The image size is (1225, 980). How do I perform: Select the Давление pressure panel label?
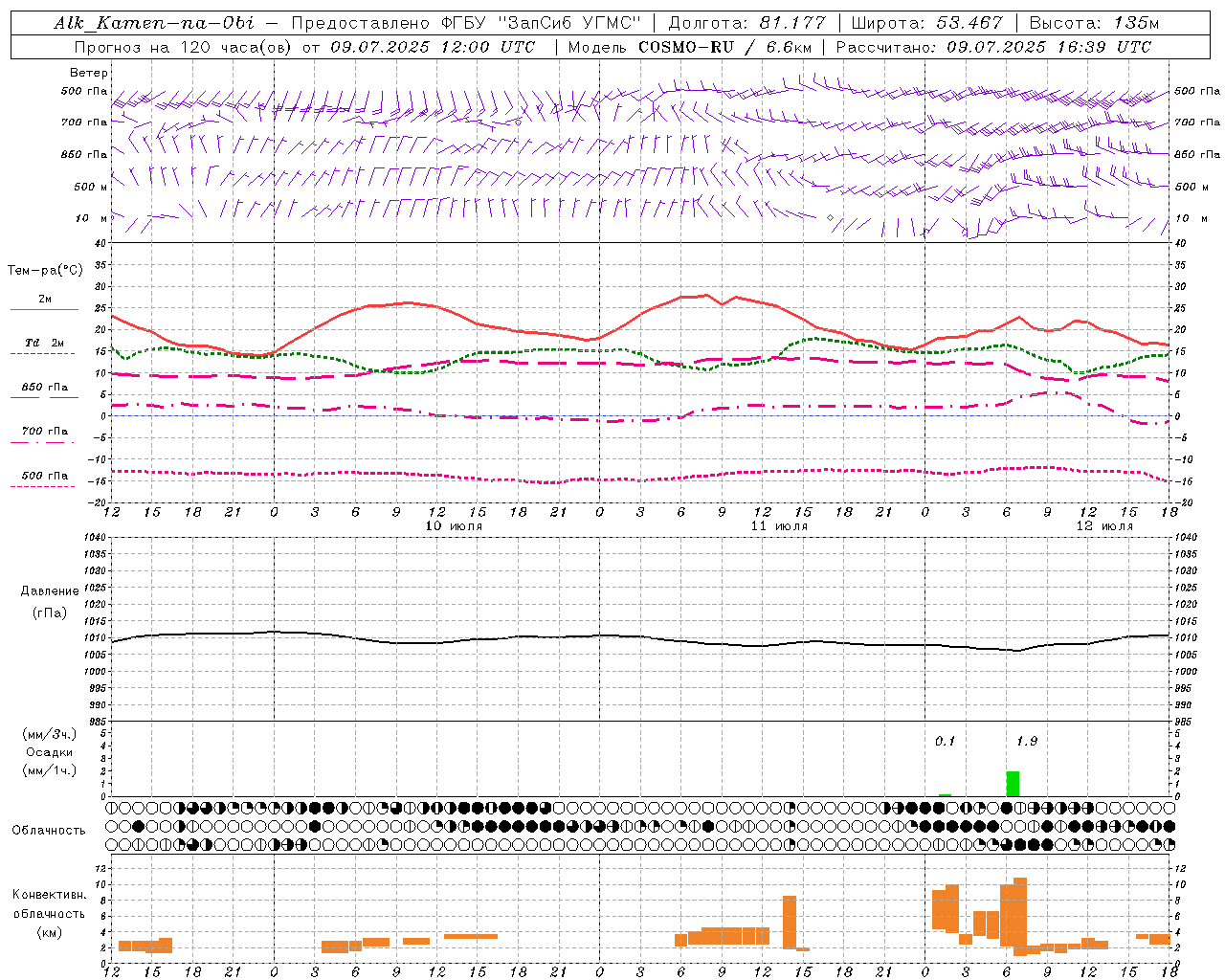[50, 591]
